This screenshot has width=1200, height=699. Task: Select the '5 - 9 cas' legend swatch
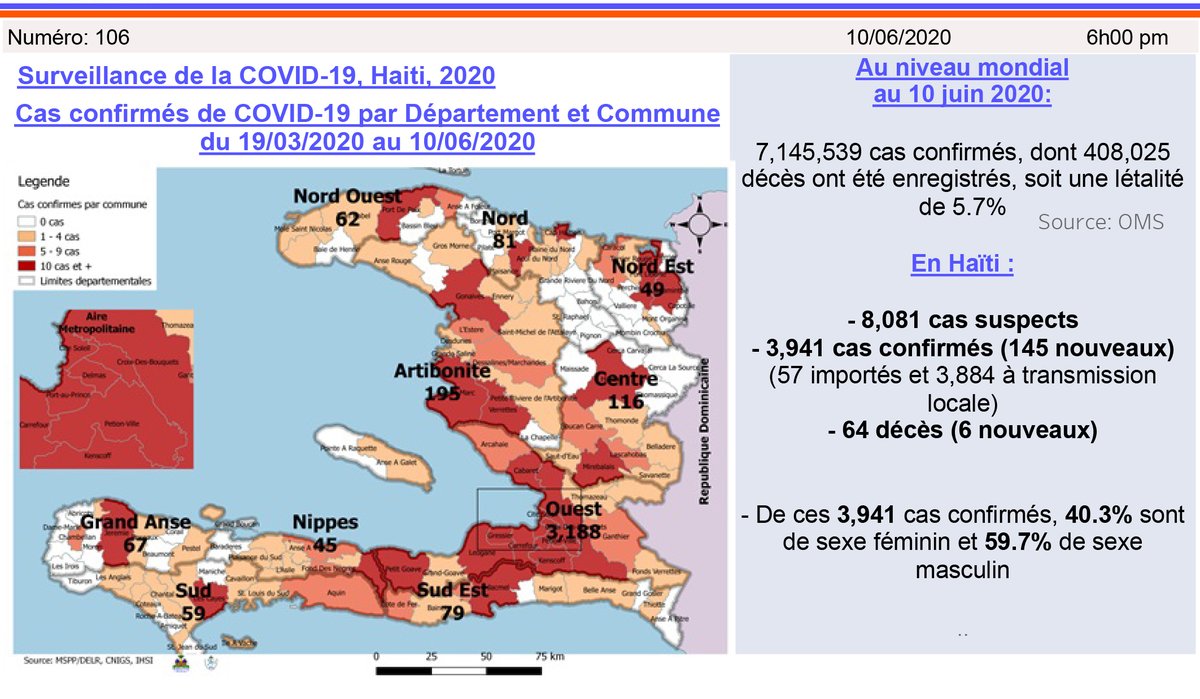tap(29, 251)
